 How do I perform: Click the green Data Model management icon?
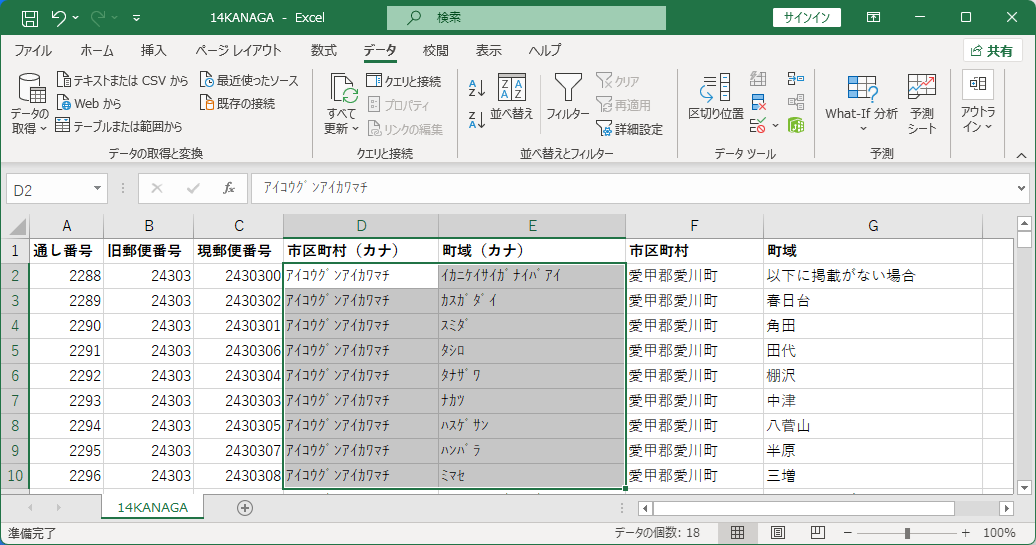[796, 125]
